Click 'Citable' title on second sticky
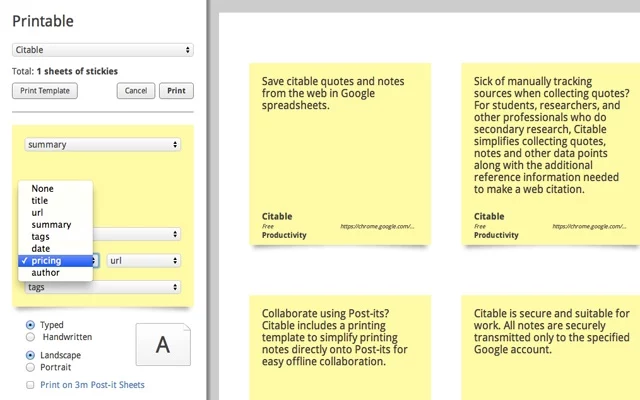The width and height of the screenshot is (640, 400). click(489, 216)
